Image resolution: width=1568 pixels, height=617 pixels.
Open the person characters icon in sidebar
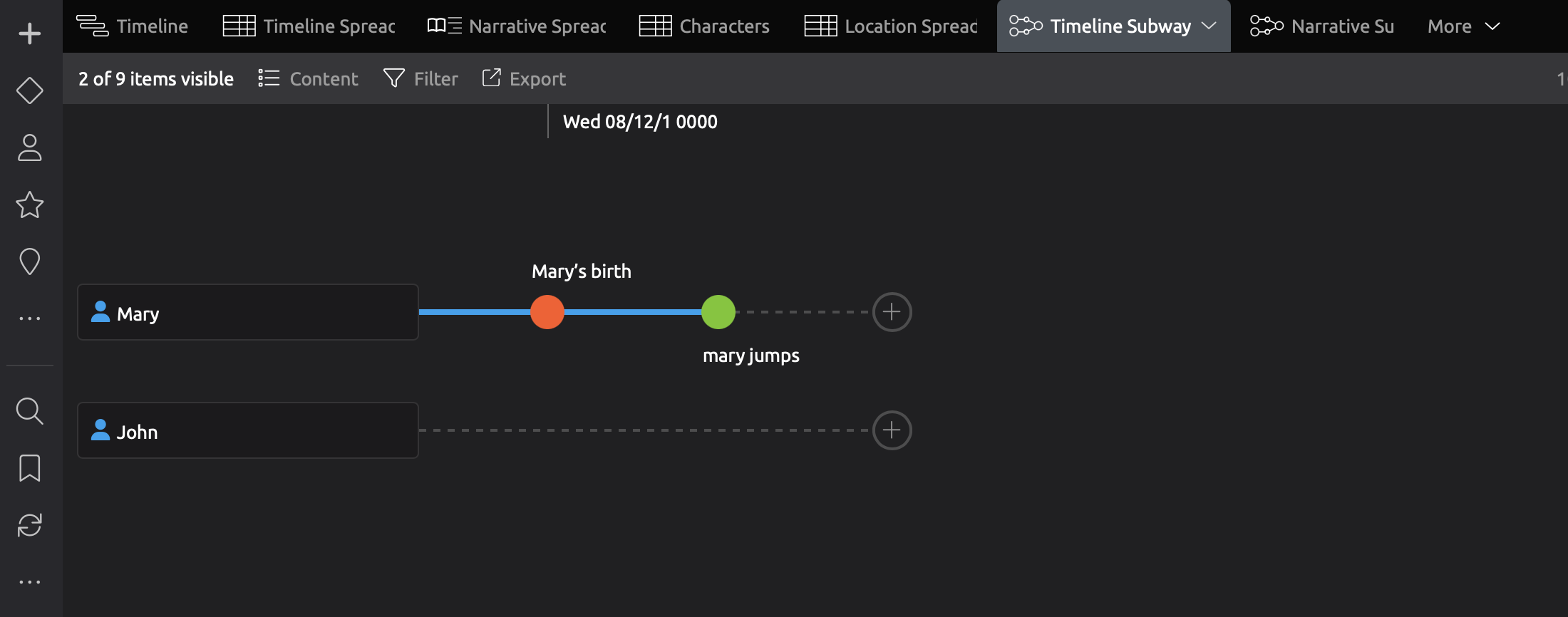pos(29,147)
